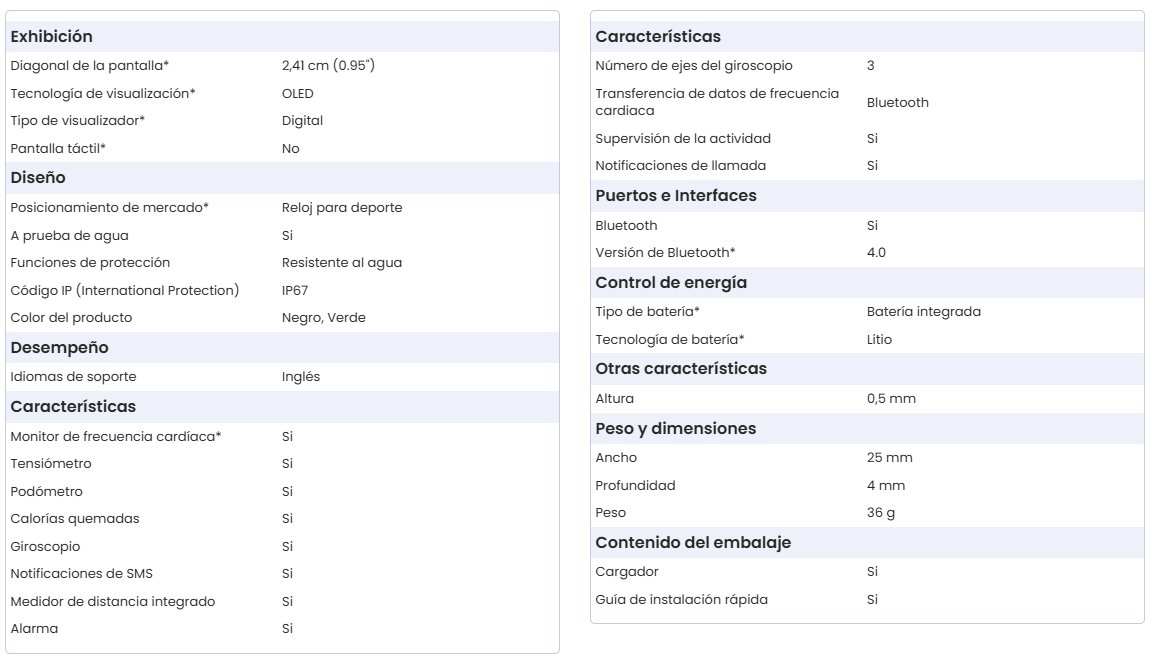Select the Control de energía heading

671,283
